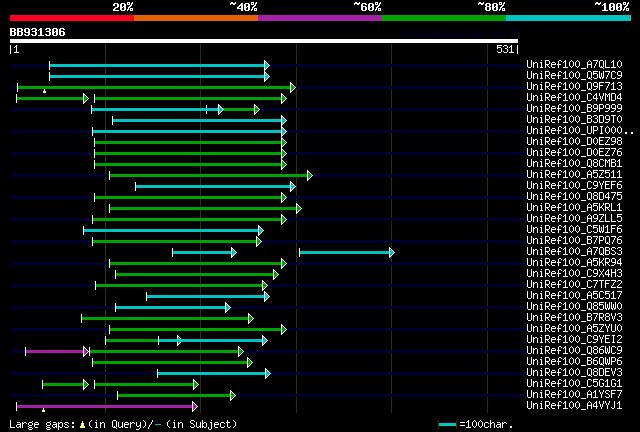Click the purple segment in the Q86WC9 row
Image resolution: width=640 pixels, height=432 pixels.
(x=57, y=352)
